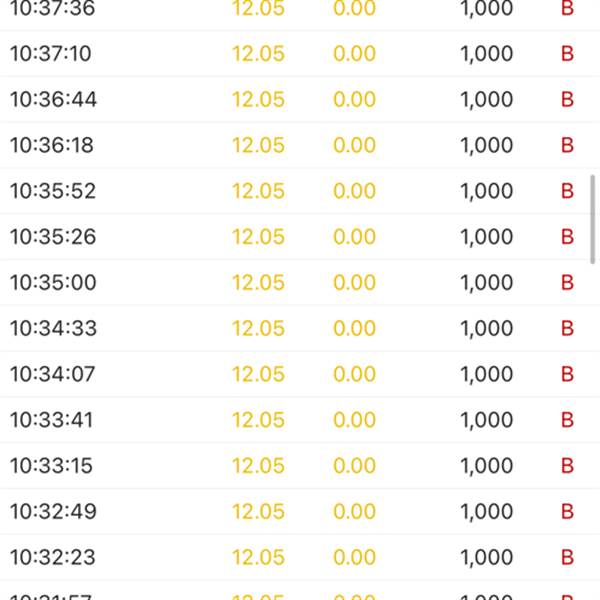Tap the B indicator for the 10:35:26 trade
Screen dimensions: 600x600
(x=567, y=237)
